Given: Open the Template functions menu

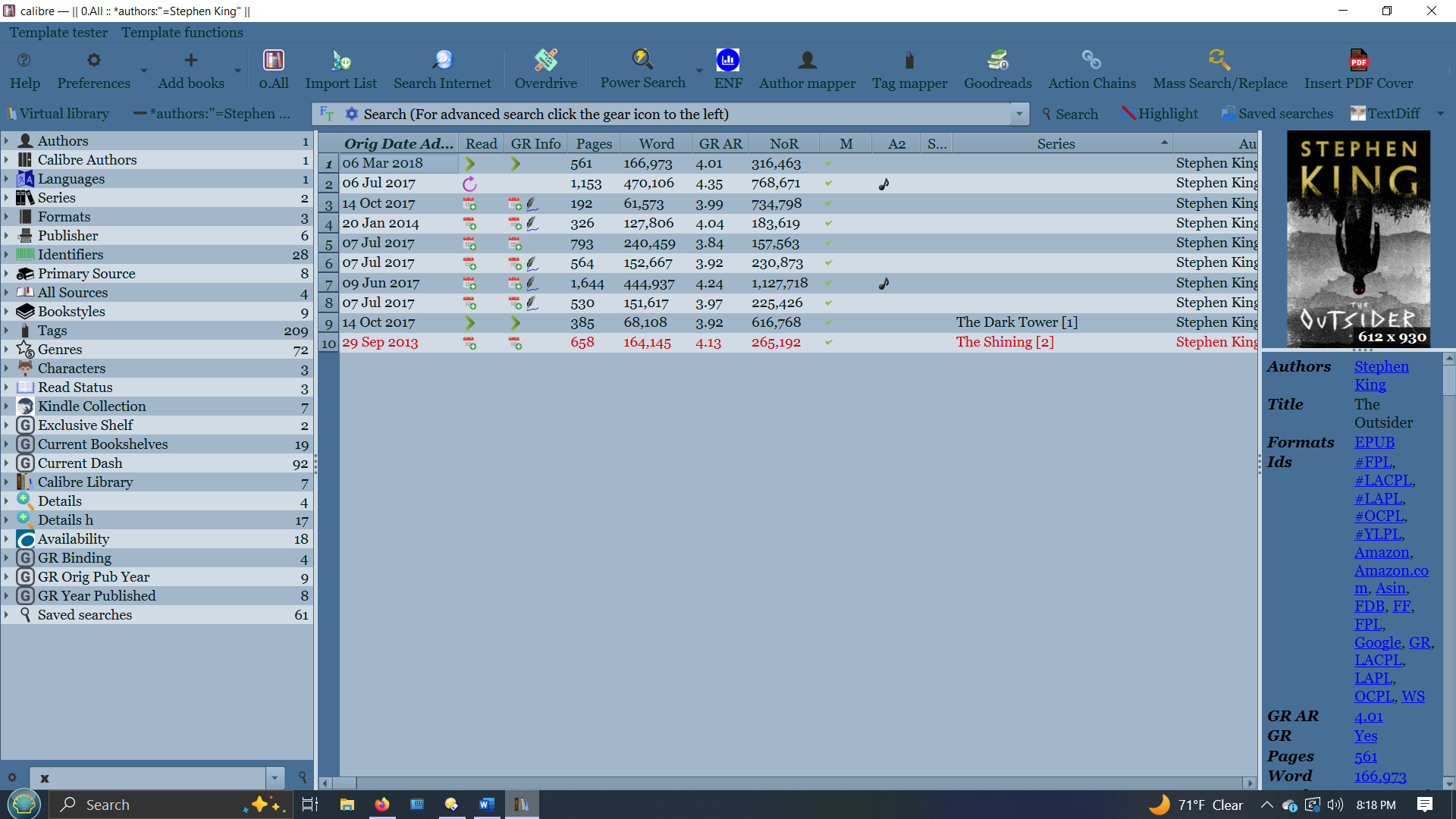Looking at the screenshot, I should [182, 33].
